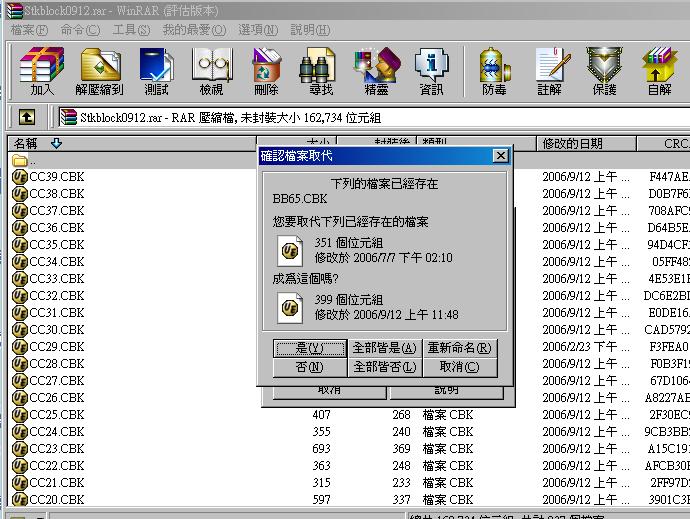This screenshot has height=519, width=690.
Task: Click the 否(N) button
Action: [x=310, y=367]
